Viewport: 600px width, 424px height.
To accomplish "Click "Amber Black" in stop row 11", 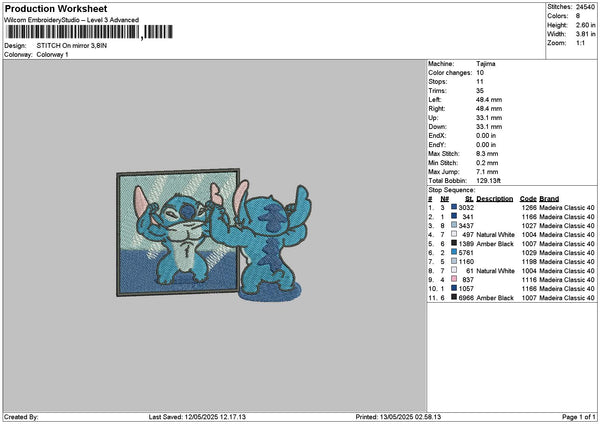I will [495, 298].
